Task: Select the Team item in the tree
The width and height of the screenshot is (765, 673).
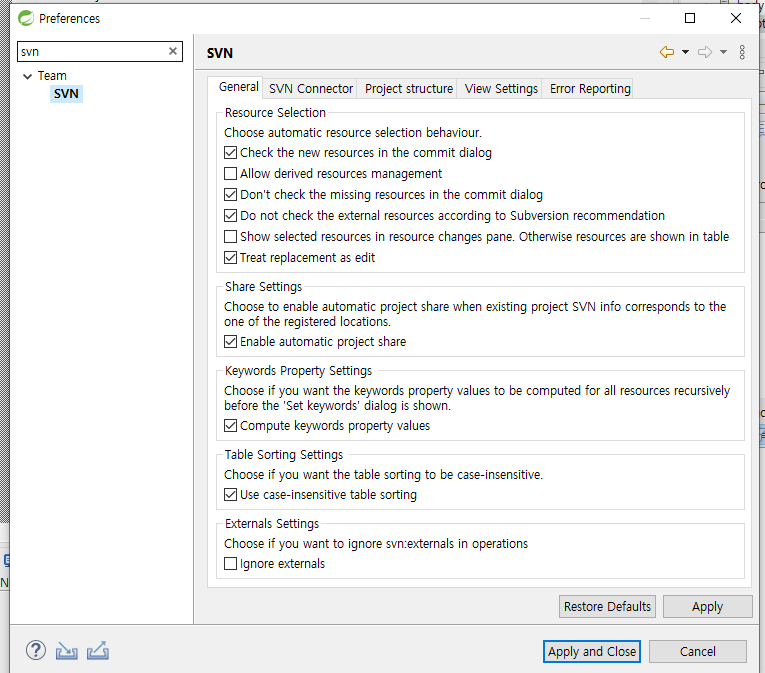Action: tap(52, 76)
